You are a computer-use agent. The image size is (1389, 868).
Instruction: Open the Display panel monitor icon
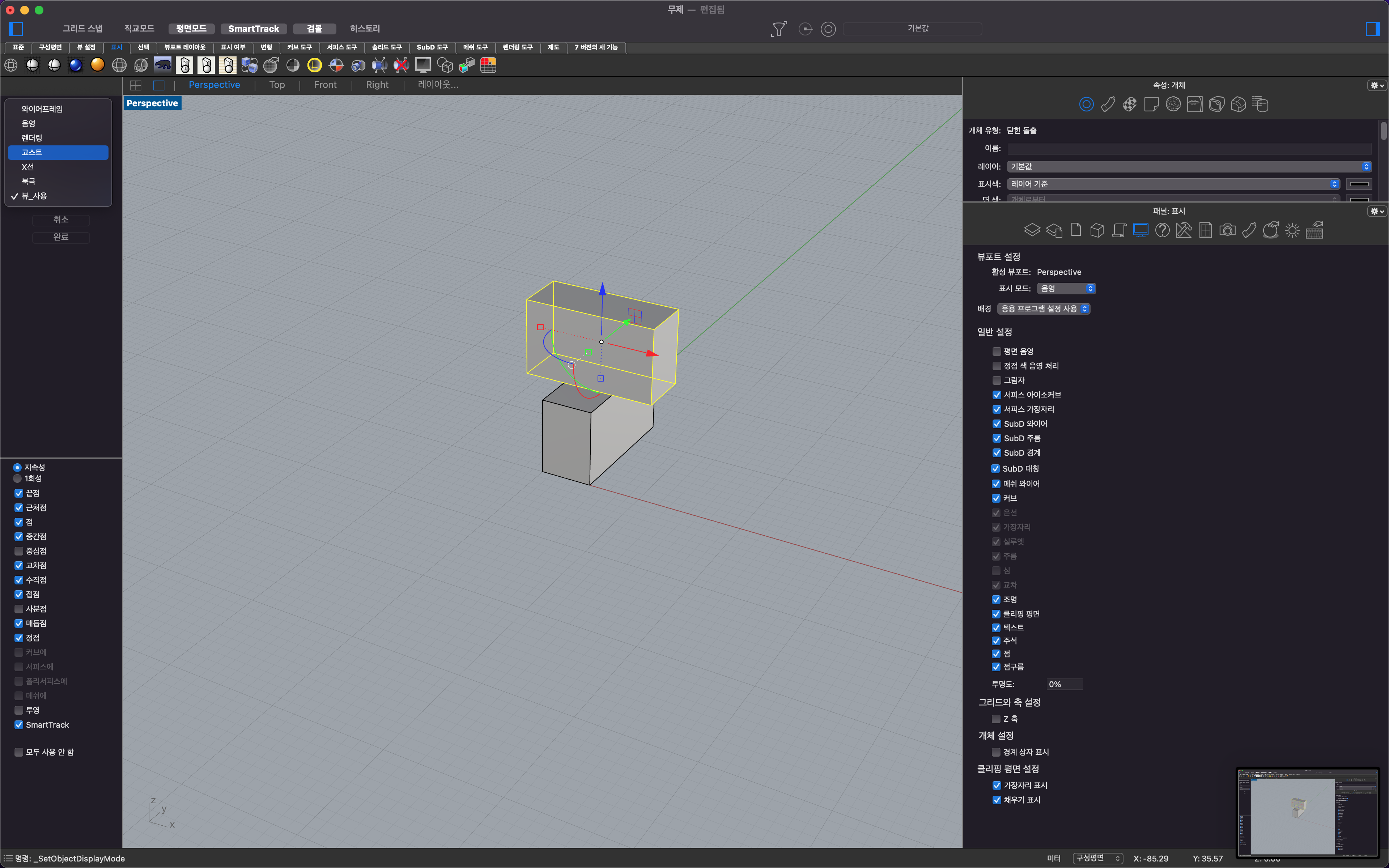pyautogui.click(x=1140, y=230)
